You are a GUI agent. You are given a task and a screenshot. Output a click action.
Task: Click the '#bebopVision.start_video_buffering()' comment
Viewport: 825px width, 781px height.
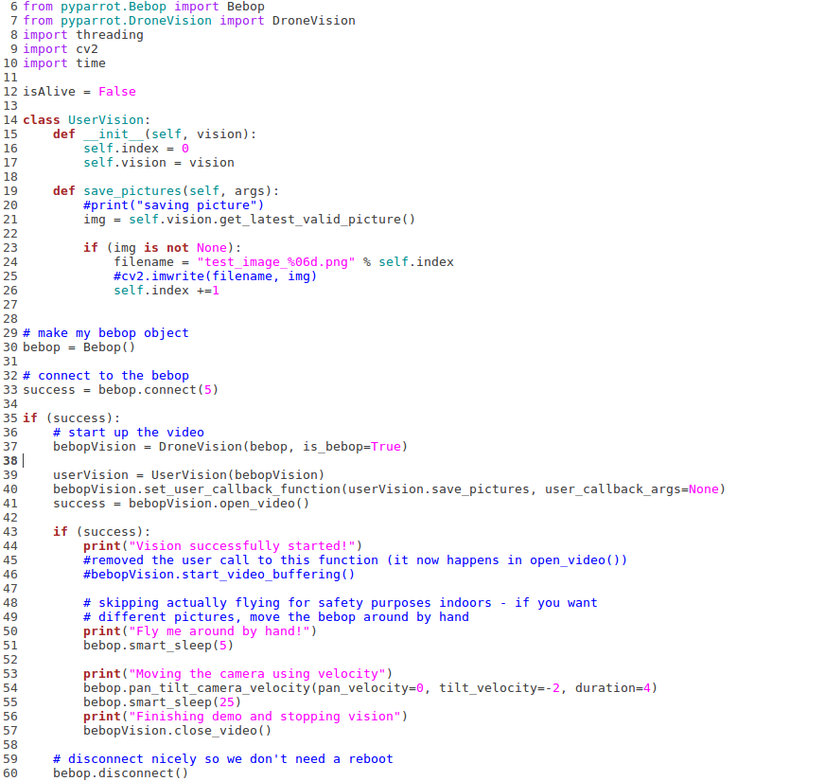pyautogui.click(x=219, y=574)
